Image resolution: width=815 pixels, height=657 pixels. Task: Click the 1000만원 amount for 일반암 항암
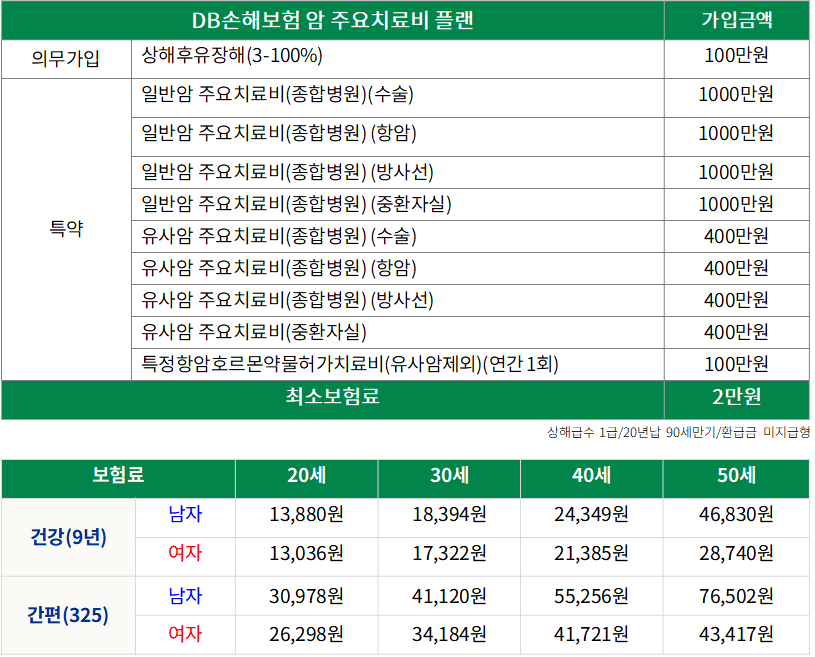(737, 134)
